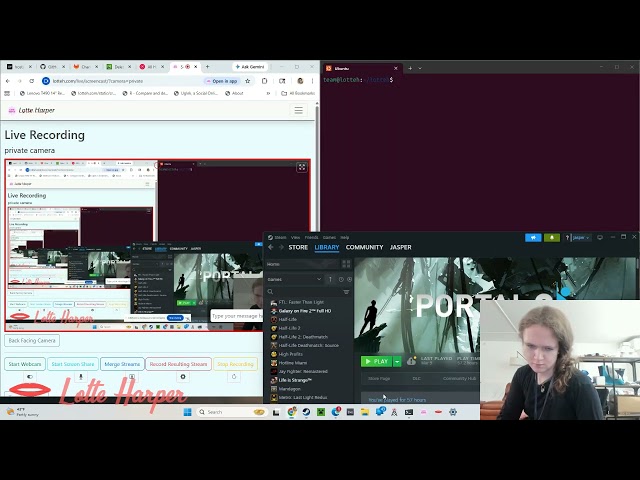The width and height of the screenshot is (640, 480).
Task: Open Chrome extensions puzzle icon
Action: [264, 81]
